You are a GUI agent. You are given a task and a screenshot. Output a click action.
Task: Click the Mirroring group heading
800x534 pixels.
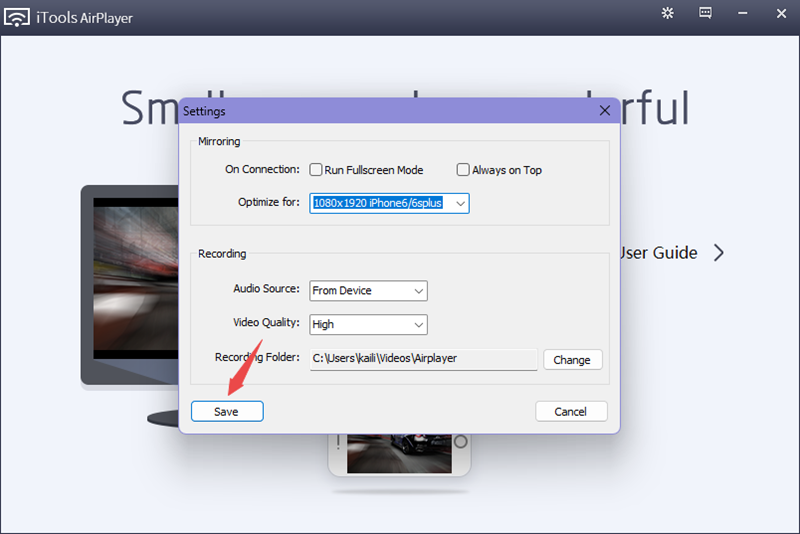(x=219, y=141)
